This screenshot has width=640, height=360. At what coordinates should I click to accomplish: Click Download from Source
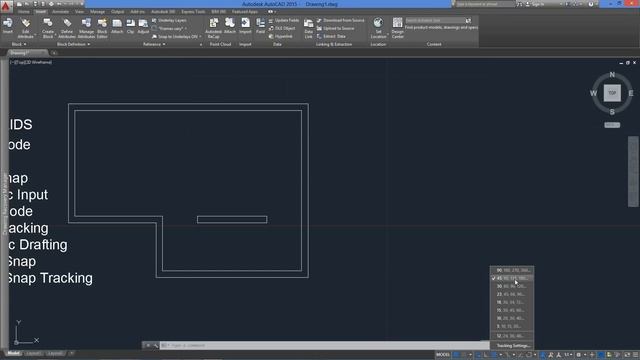340,20
